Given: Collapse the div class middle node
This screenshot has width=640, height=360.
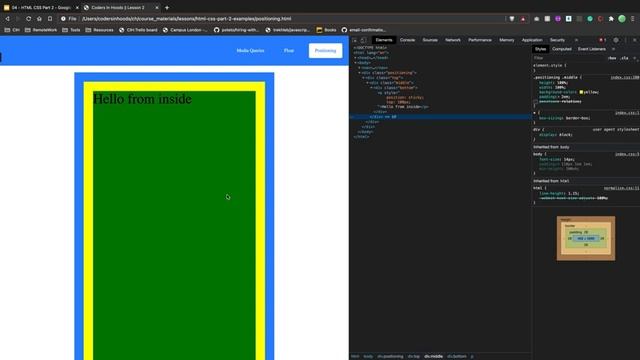Looking at the screenshot, I should 367,83.
